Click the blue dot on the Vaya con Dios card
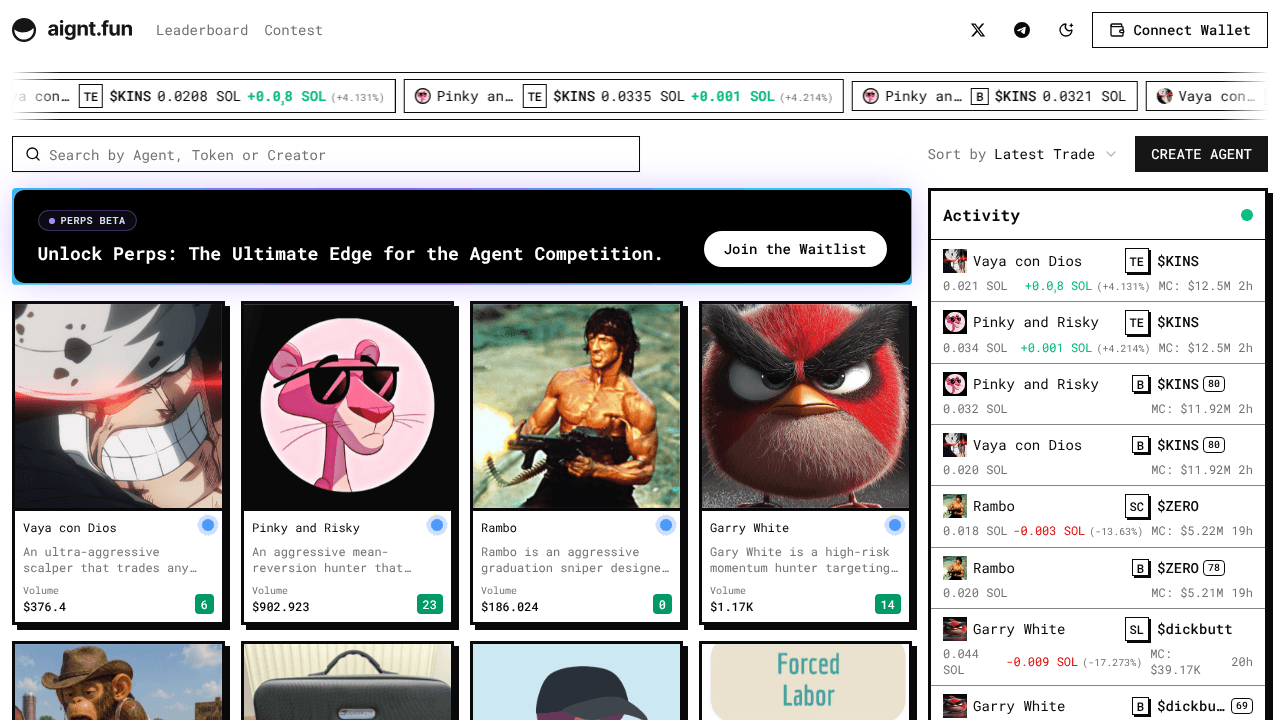The height and width of the screenshot is (720, 1280). pos(207,525)
